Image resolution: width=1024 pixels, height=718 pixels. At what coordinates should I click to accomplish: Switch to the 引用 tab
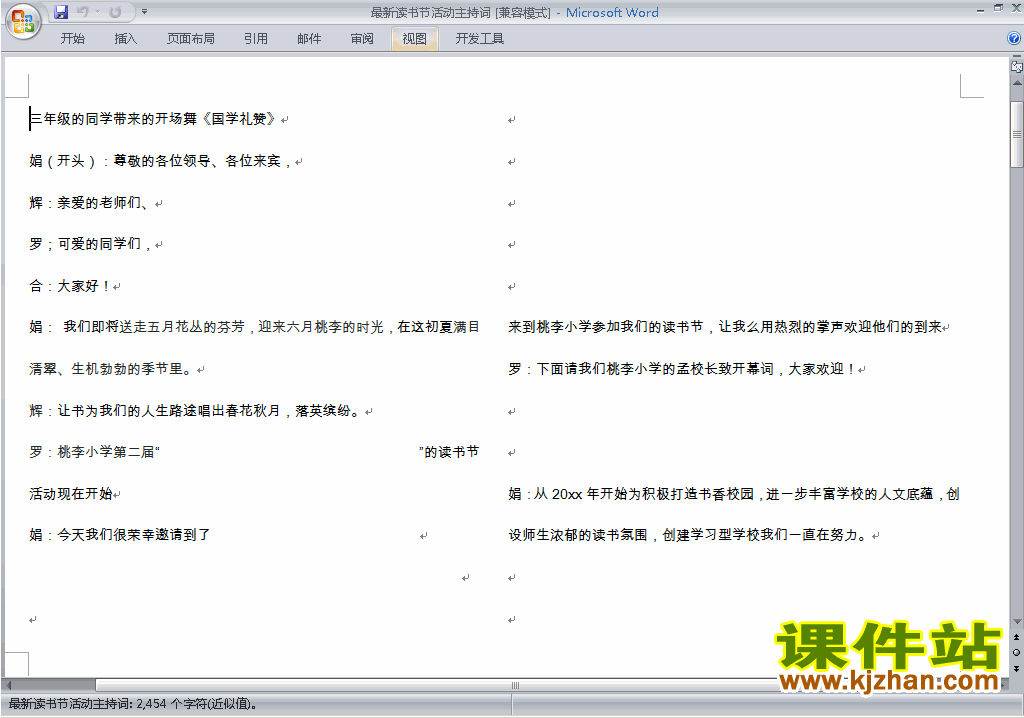256,39
